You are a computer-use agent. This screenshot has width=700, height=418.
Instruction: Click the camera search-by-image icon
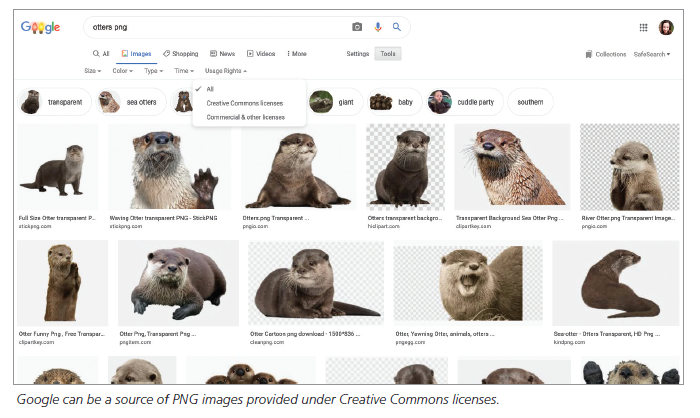point(357,27)
